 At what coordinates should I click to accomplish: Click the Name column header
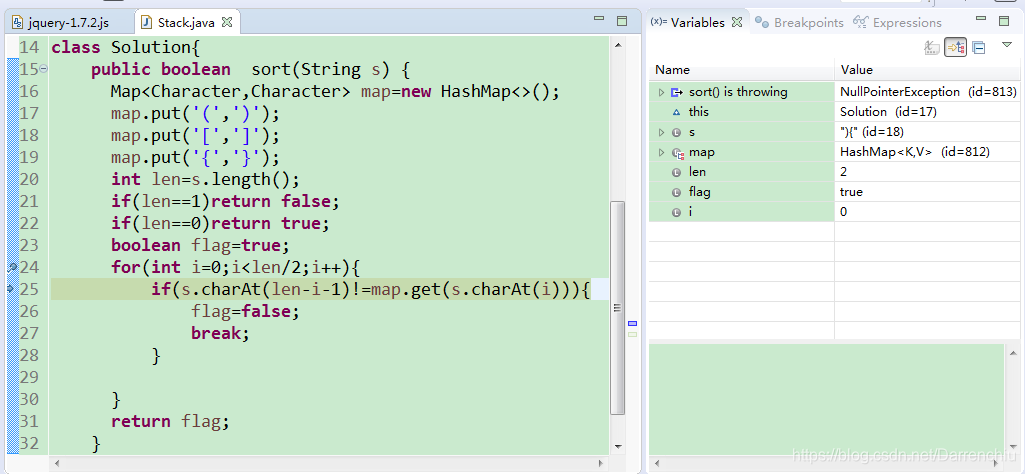[x=742, y=70]
